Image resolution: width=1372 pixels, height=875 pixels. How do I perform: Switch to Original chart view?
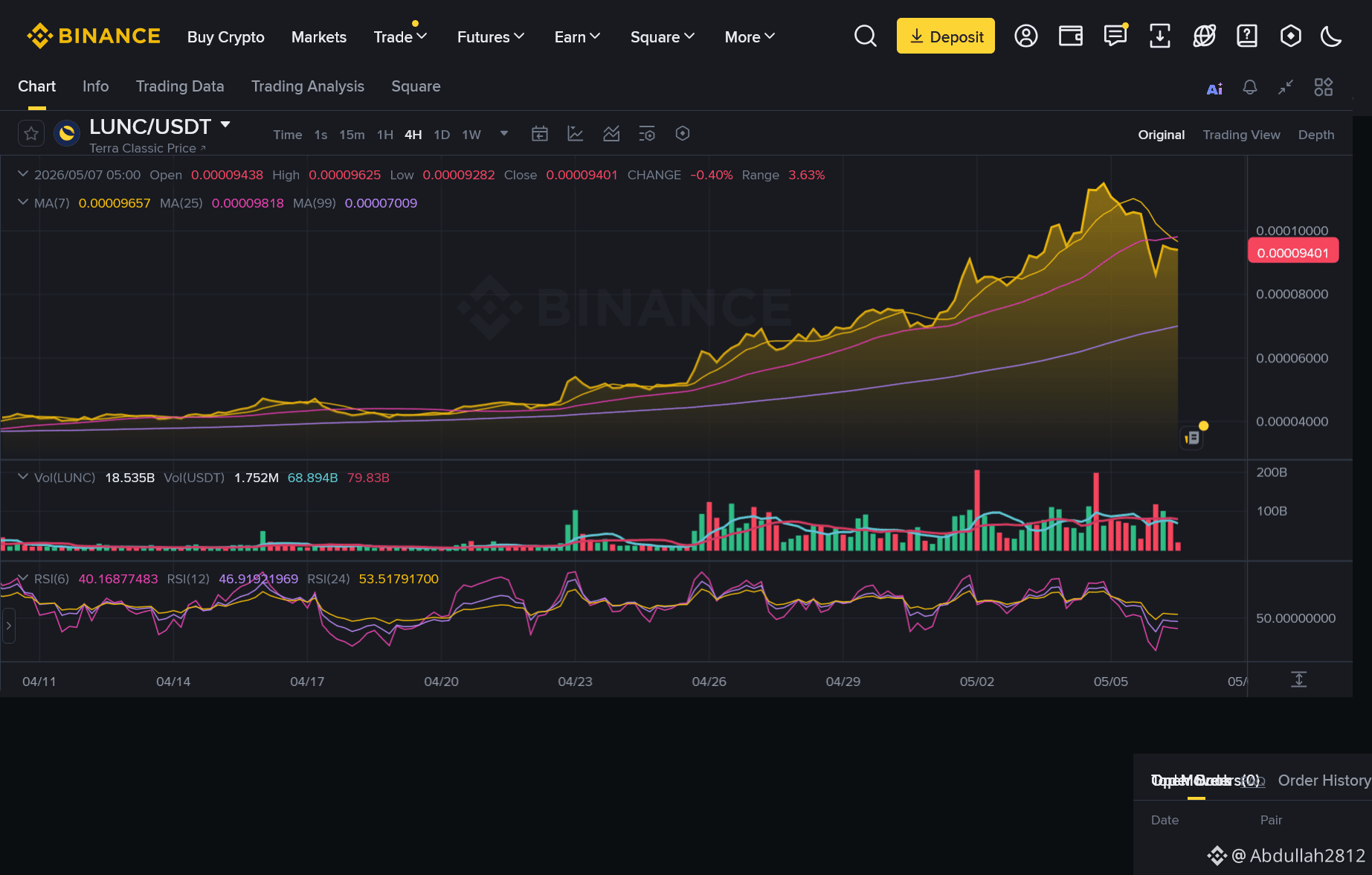click(1162, 135)
